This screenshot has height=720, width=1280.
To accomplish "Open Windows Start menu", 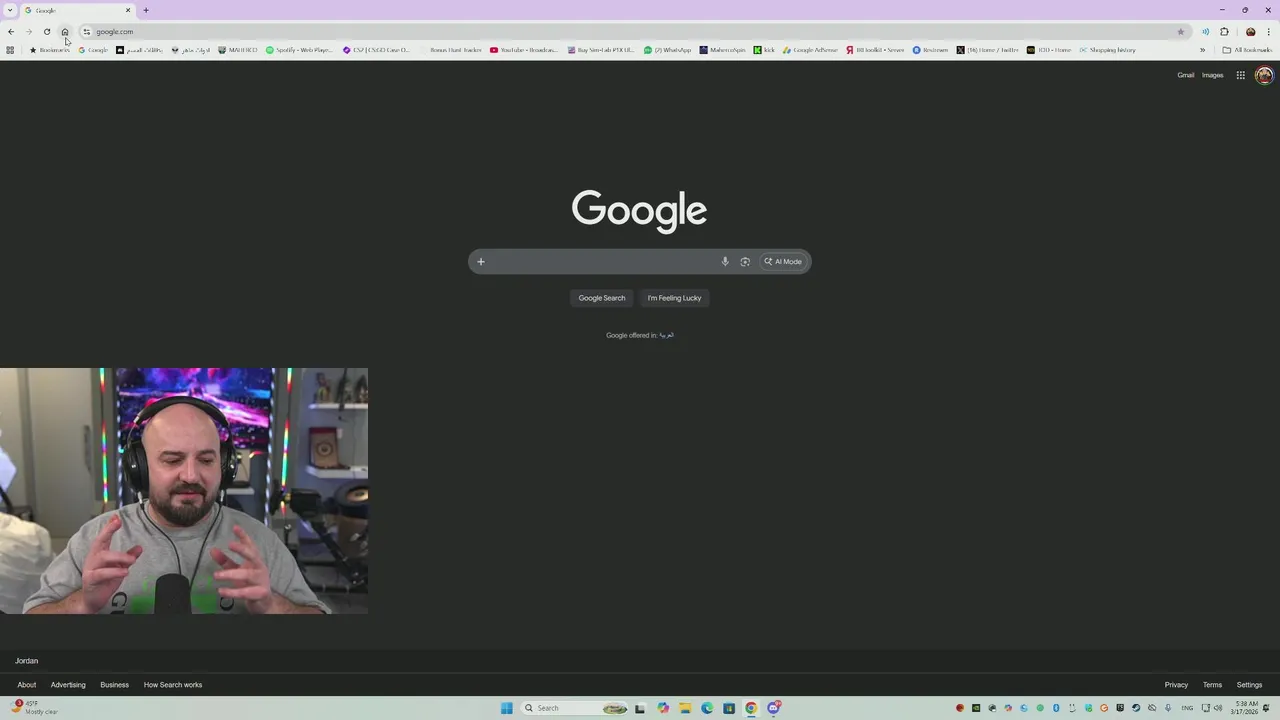I will pyautogui.click(x=507, y=708).
